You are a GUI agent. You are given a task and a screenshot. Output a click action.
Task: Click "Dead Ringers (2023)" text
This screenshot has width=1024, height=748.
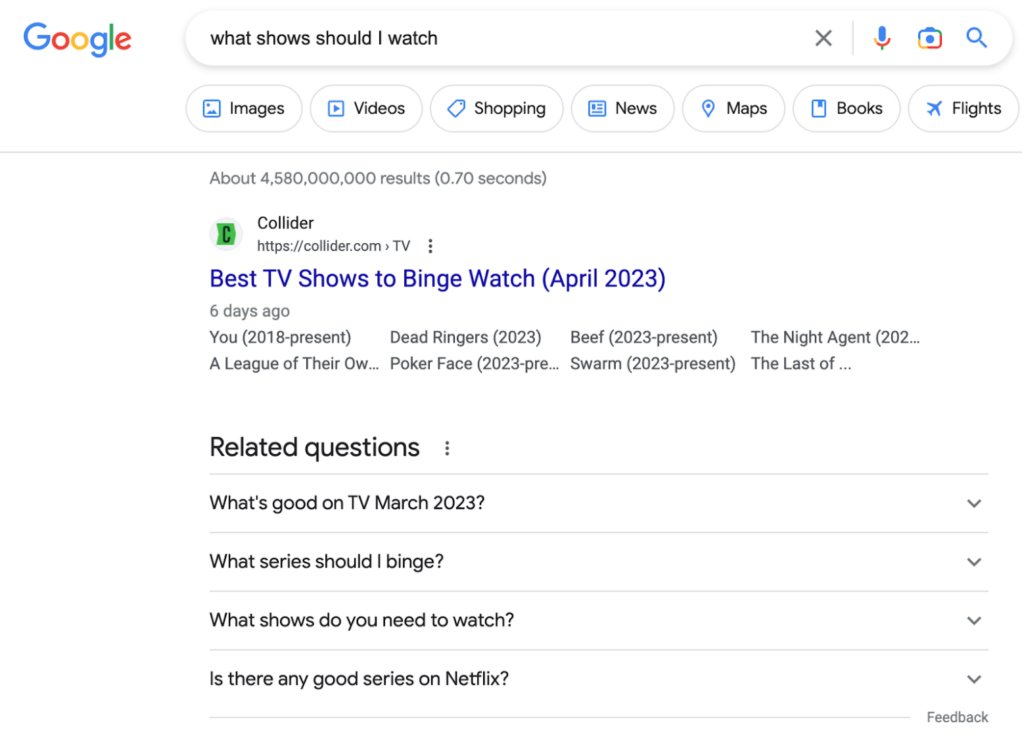pos(466,338)
